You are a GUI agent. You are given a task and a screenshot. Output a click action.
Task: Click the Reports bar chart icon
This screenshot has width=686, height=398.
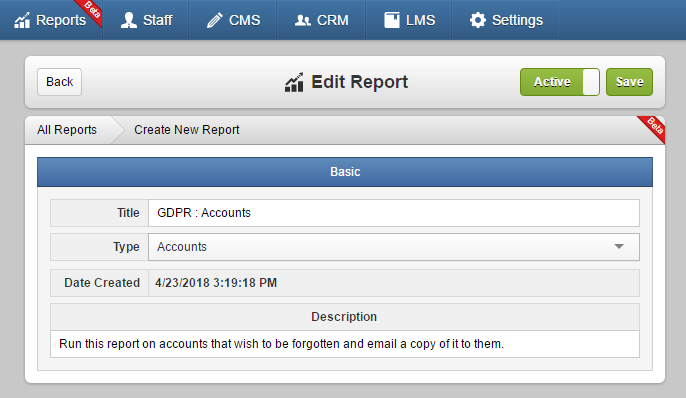tap(22, 20)
